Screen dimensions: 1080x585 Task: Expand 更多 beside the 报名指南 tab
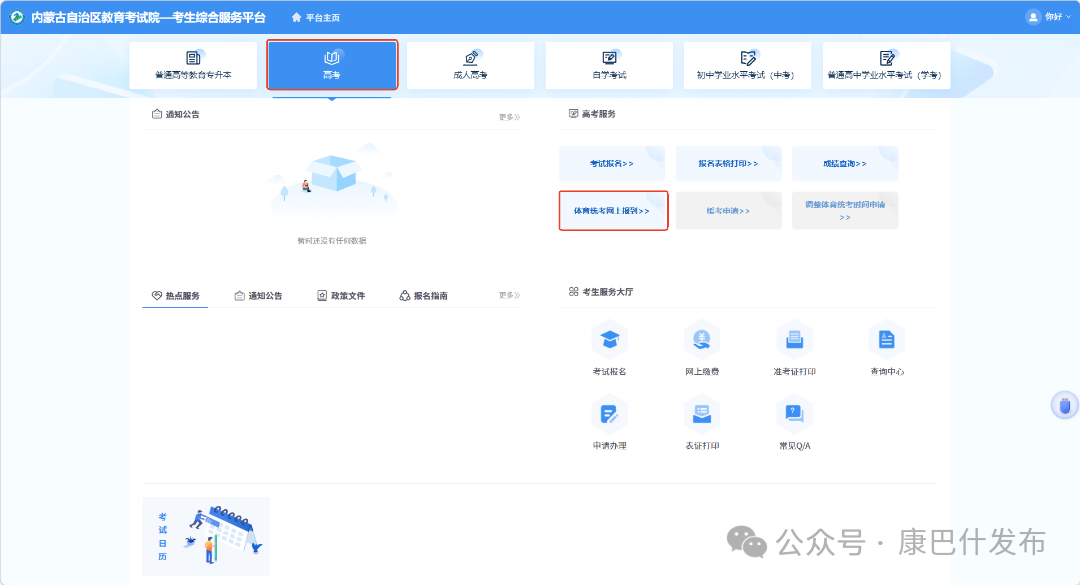tap(509, 296)
